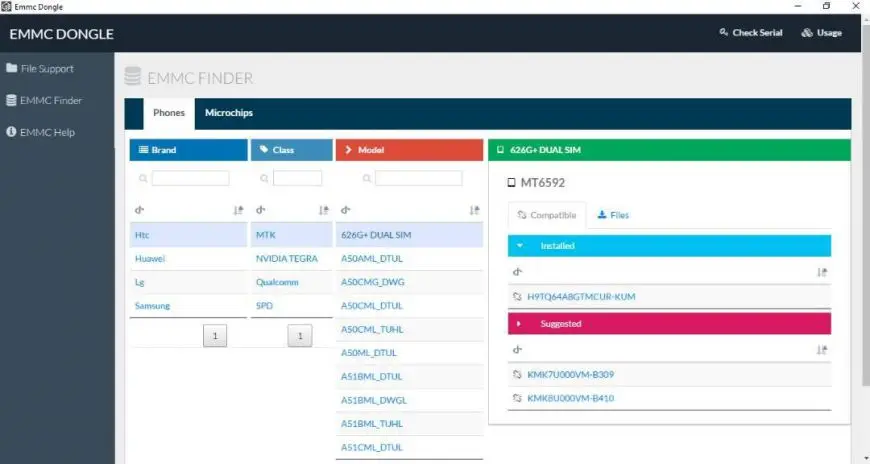Click the Brand search field

190,178
